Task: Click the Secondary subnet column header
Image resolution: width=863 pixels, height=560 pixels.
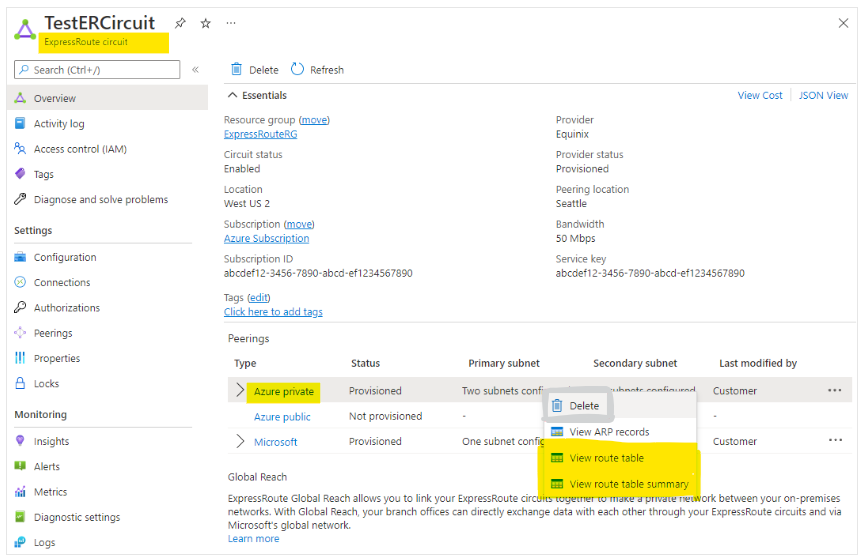Action: pos(635,363)
